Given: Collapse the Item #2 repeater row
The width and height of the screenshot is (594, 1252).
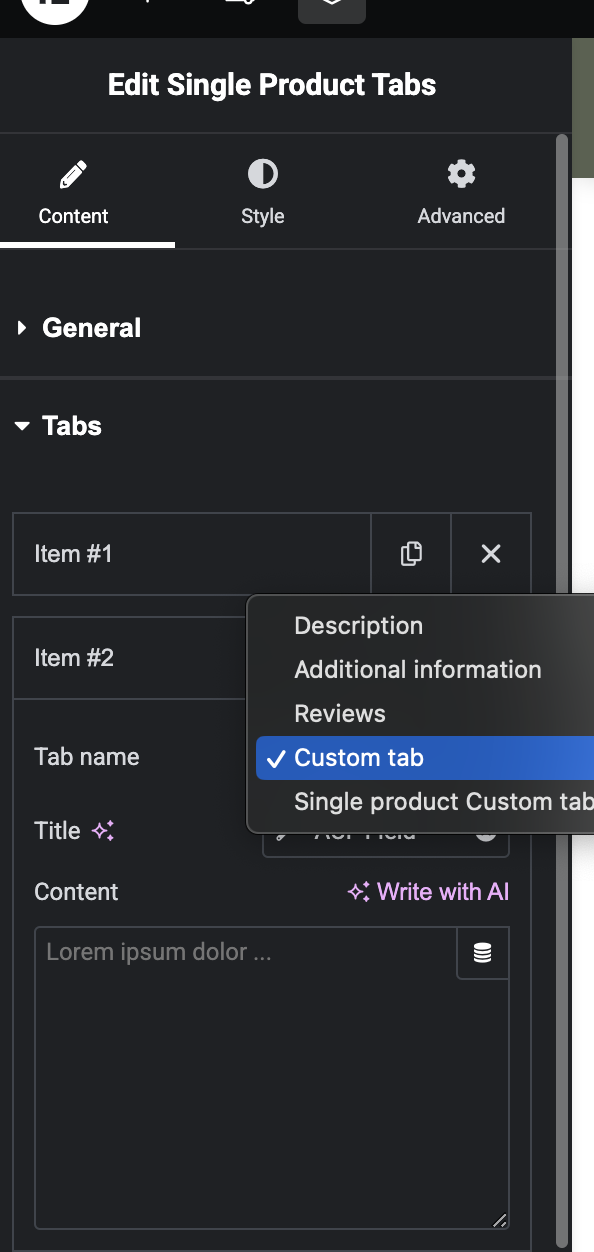Looking at the screenshot, I should (x=130, y=658).
